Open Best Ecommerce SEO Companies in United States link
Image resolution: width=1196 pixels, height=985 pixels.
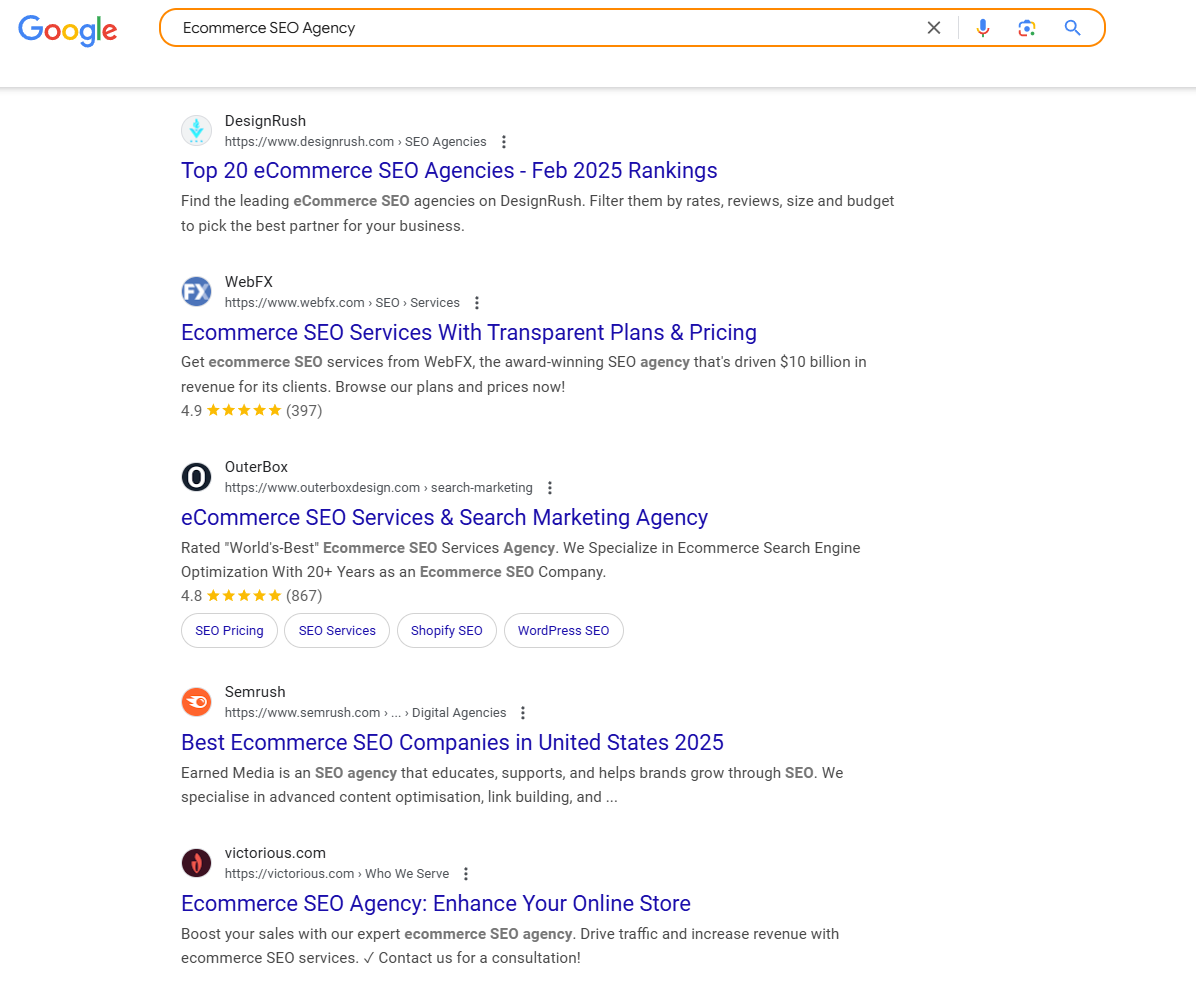(452, 742)
